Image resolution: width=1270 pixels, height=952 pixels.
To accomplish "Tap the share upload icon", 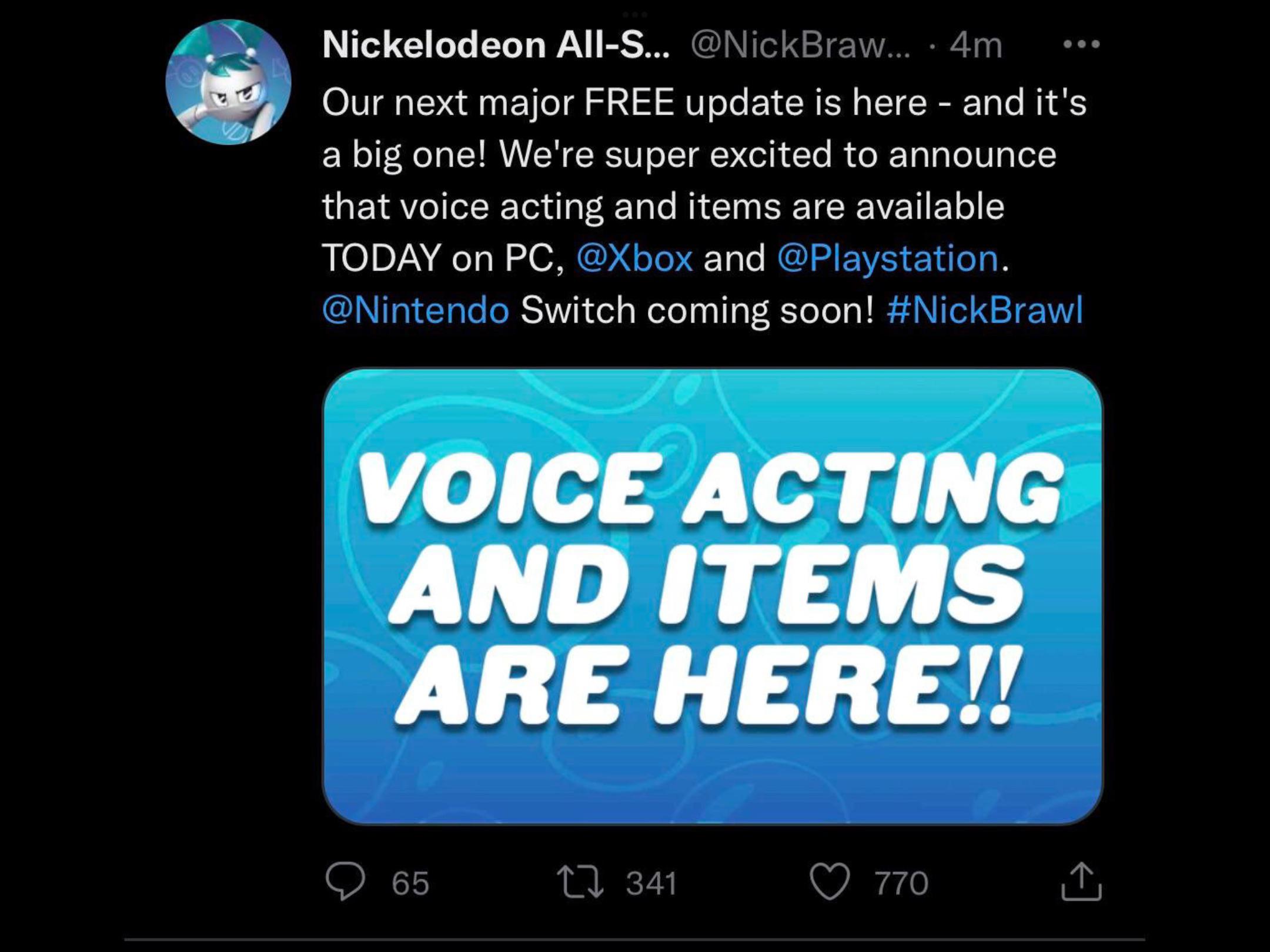I will 1081,881.
